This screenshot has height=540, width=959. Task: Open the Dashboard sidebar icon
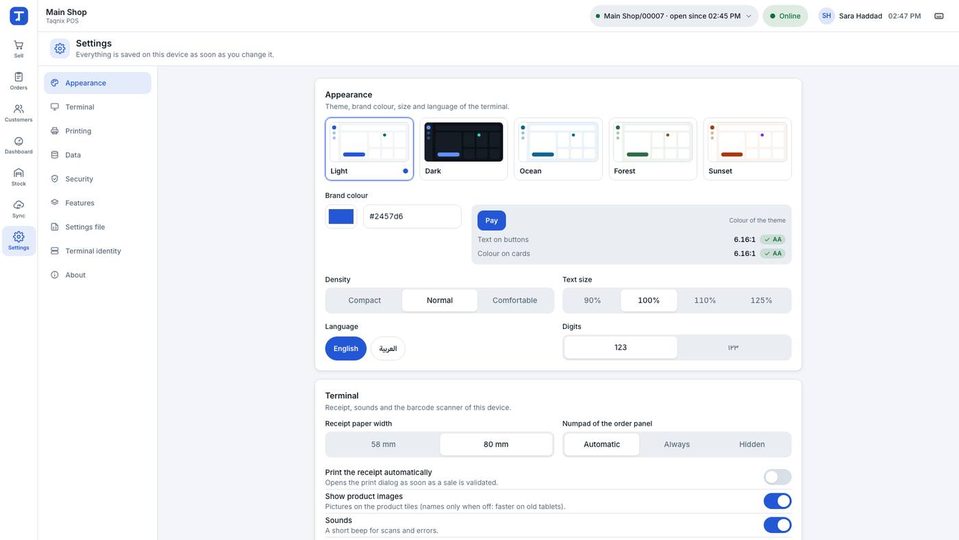coord(18,145)
